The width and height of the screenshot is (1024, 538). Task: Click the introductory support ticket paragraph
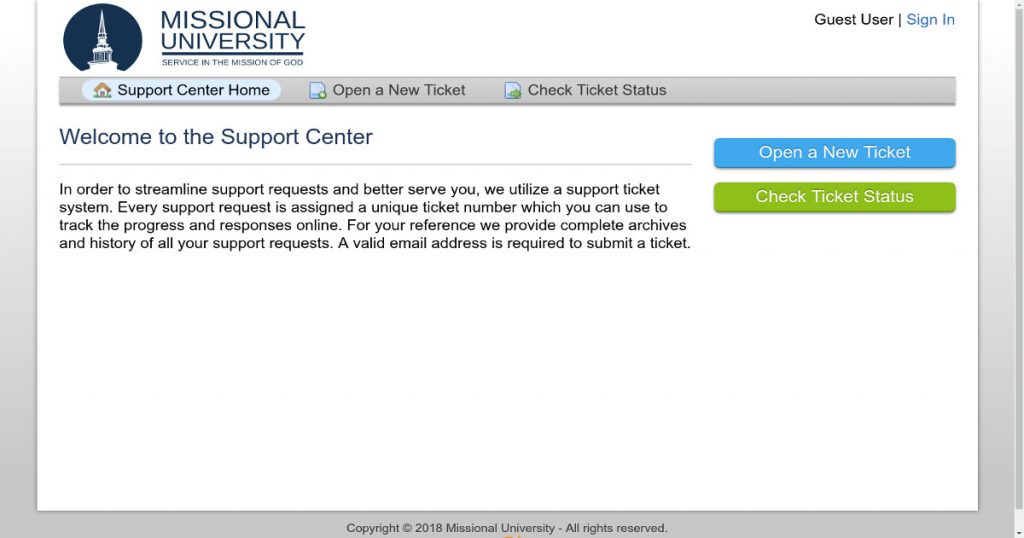(x=375, y=216)
